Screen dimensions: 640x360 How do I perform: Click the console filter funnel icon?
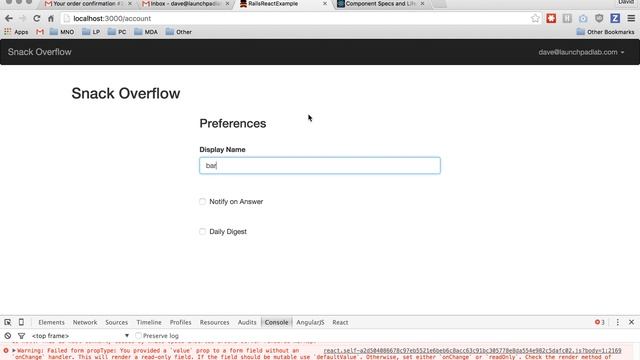(21, 336)
